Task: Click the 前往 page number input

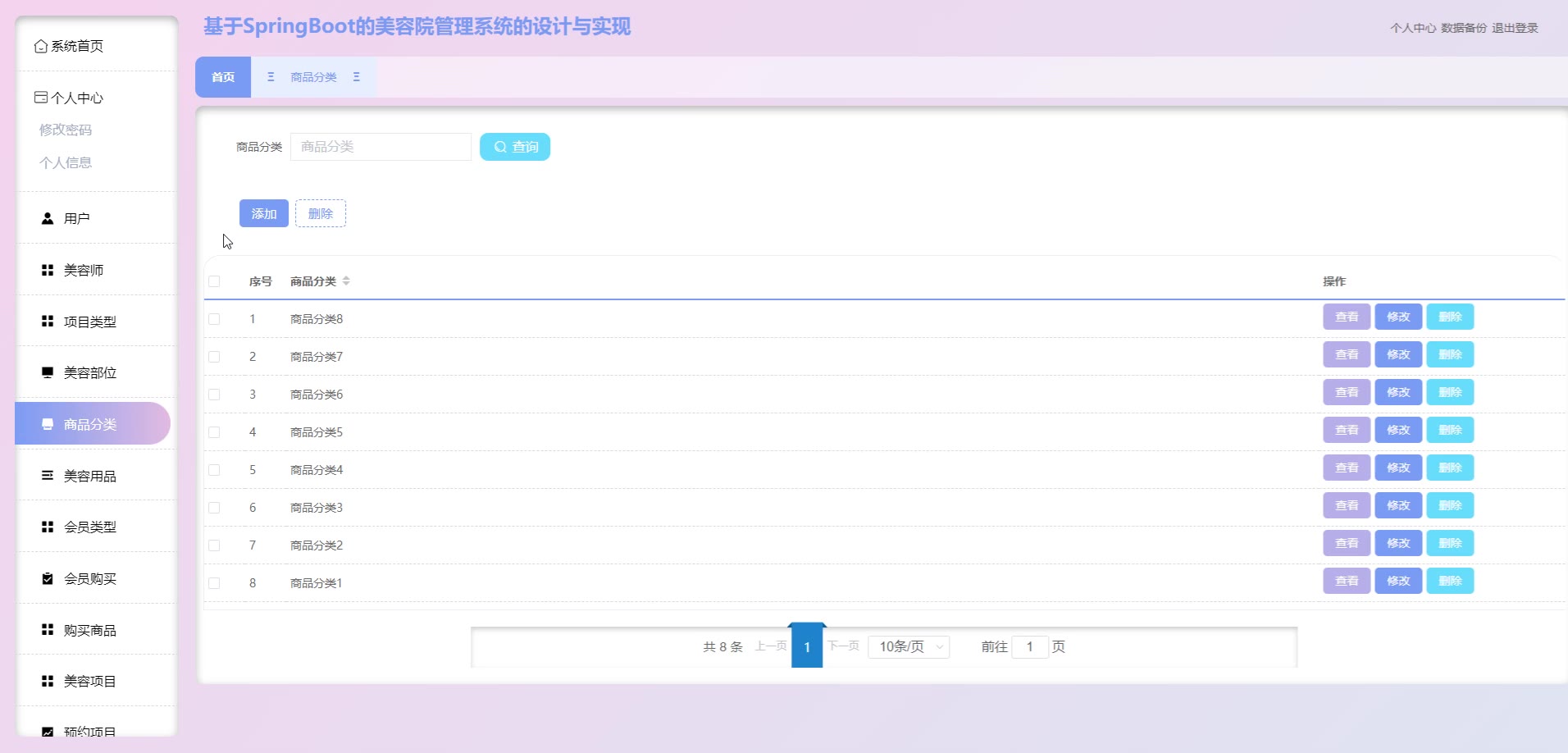Action: 1030,647
